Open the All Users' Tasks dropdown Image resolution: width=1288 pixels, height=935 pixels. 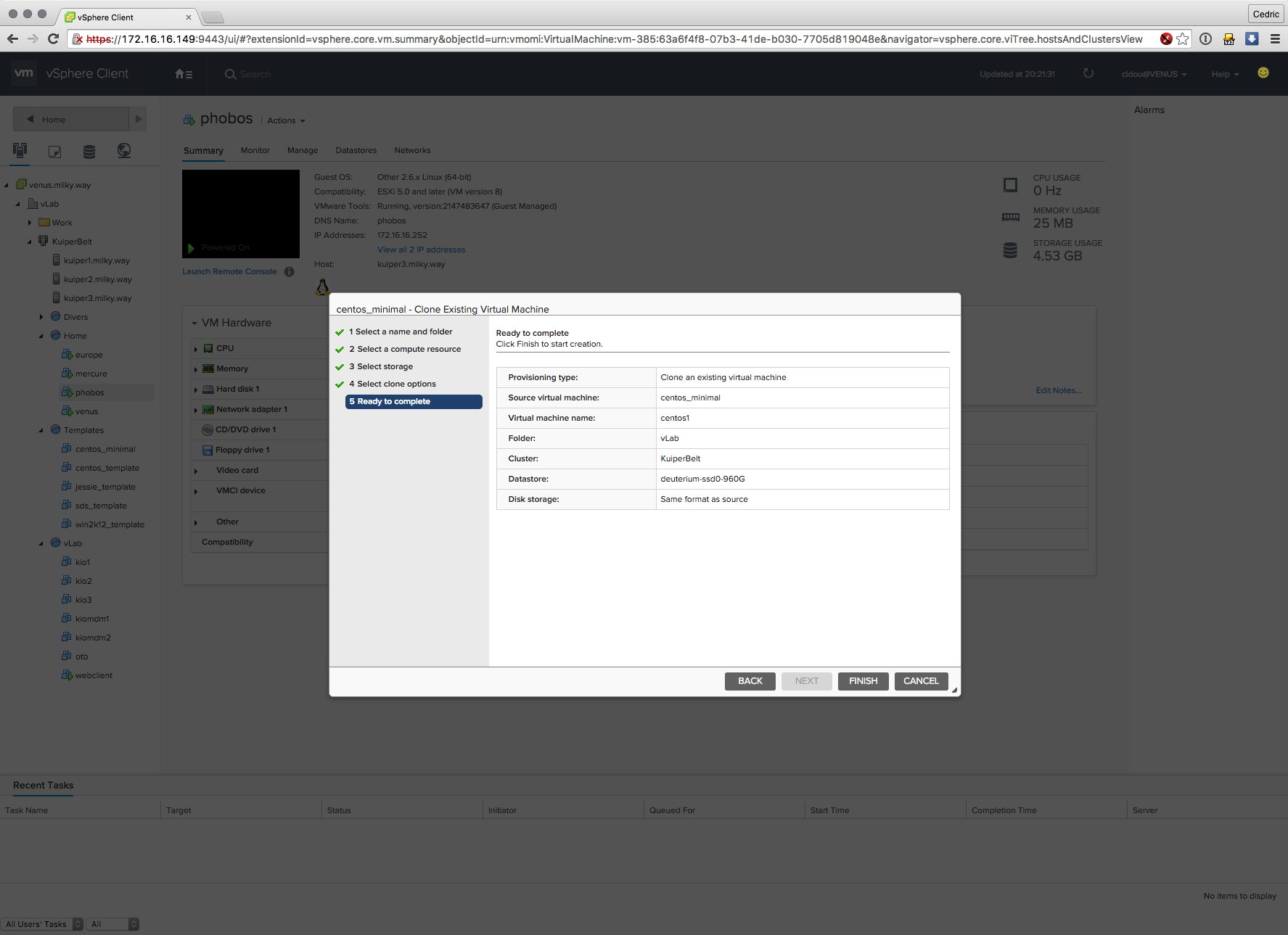point(42,924)
